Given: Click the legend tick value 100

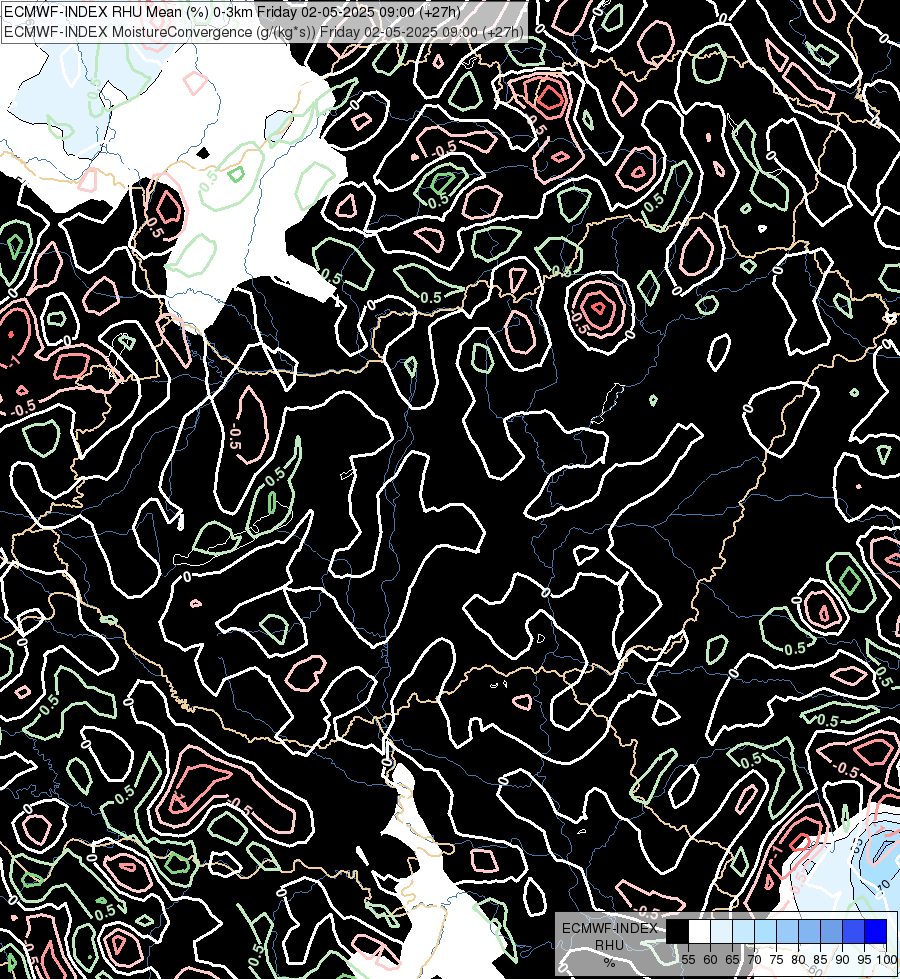Looking at the screenshot, I should click(886, 960).
